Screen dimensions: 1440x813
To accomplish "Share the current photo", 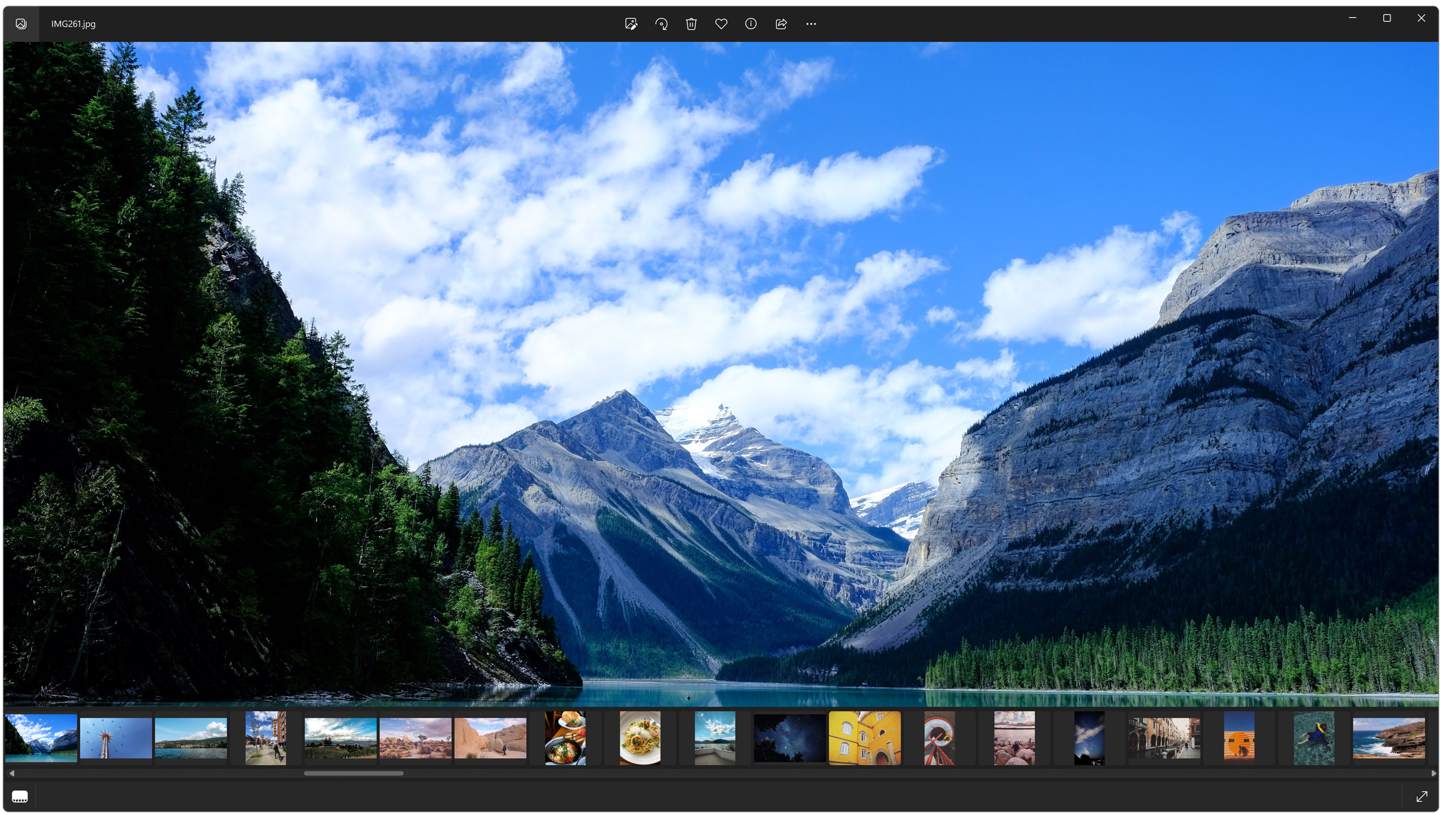I will click(x=781, y=23).
